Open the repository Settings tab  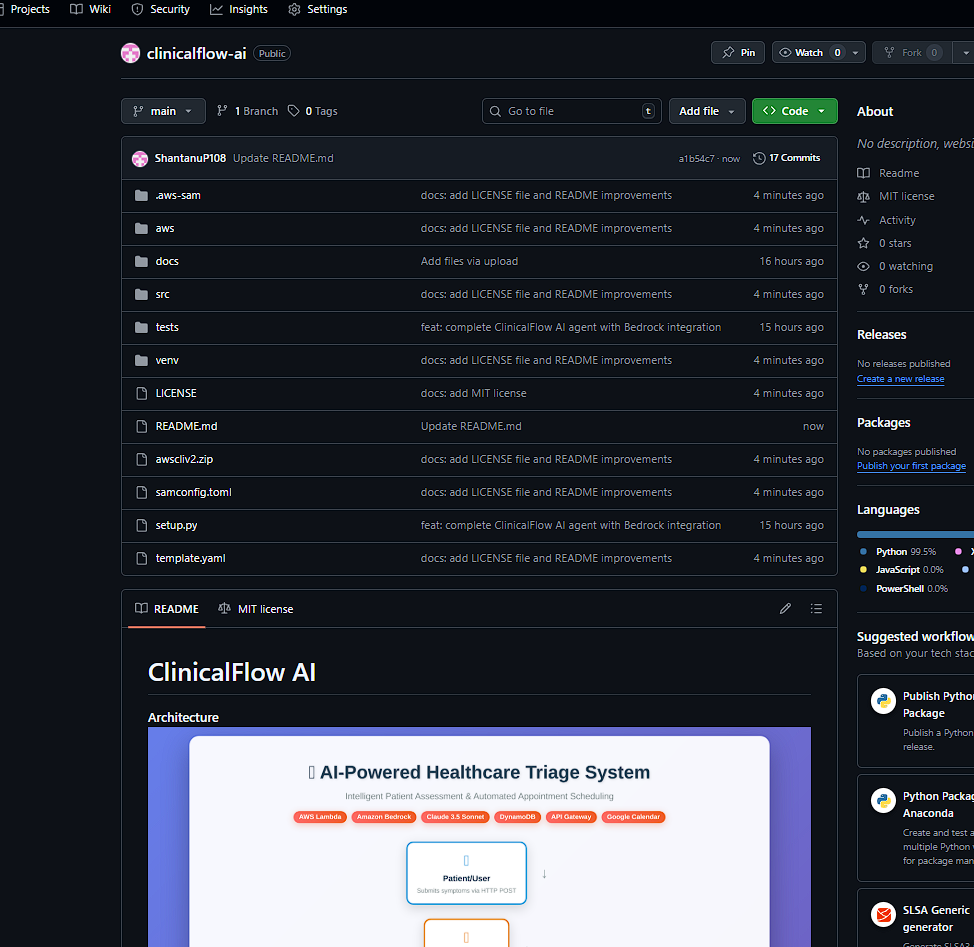pos(318,9)
